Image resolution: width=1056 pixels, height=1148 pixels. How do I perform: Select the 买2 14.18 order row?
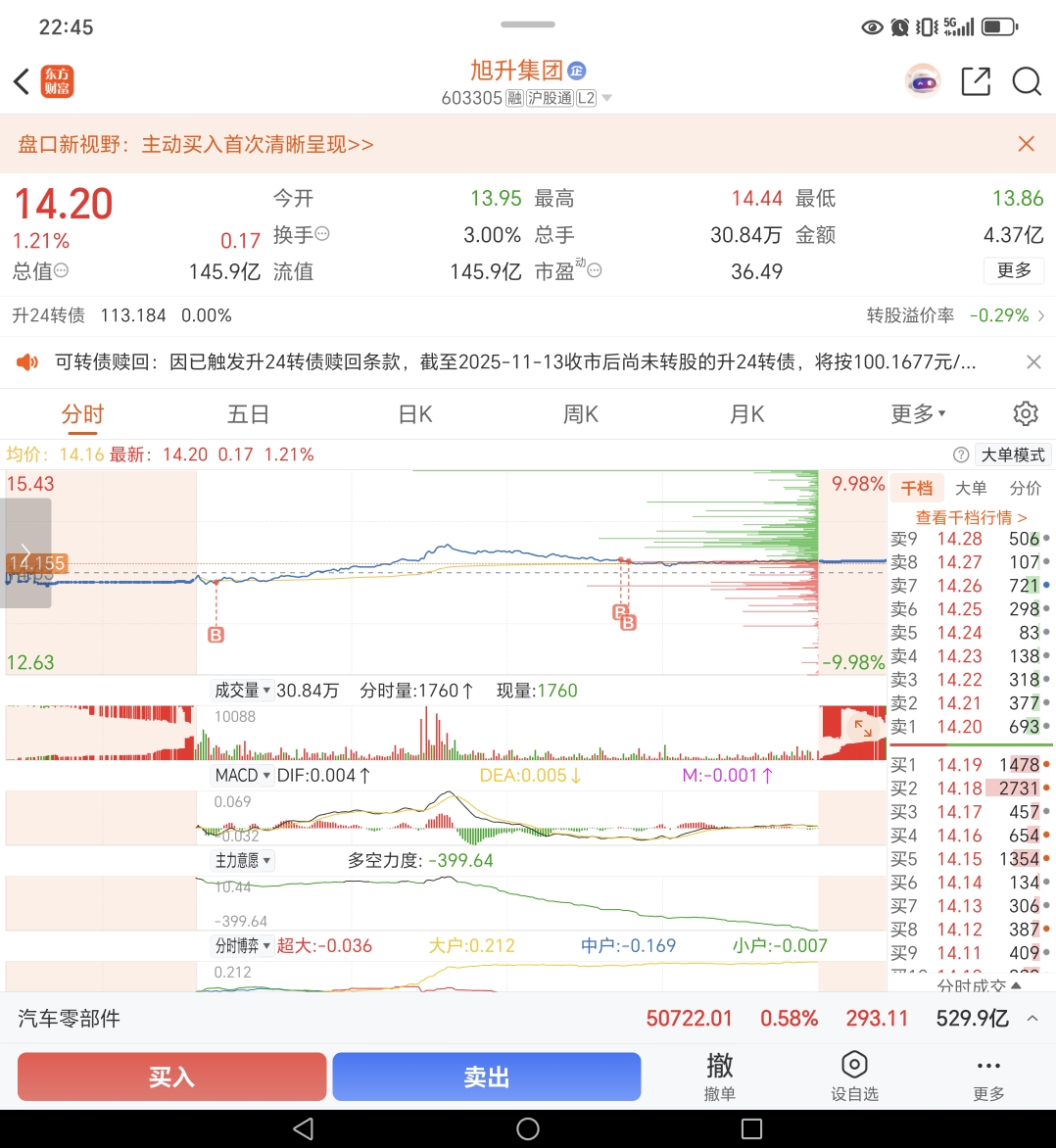(971, 789)
